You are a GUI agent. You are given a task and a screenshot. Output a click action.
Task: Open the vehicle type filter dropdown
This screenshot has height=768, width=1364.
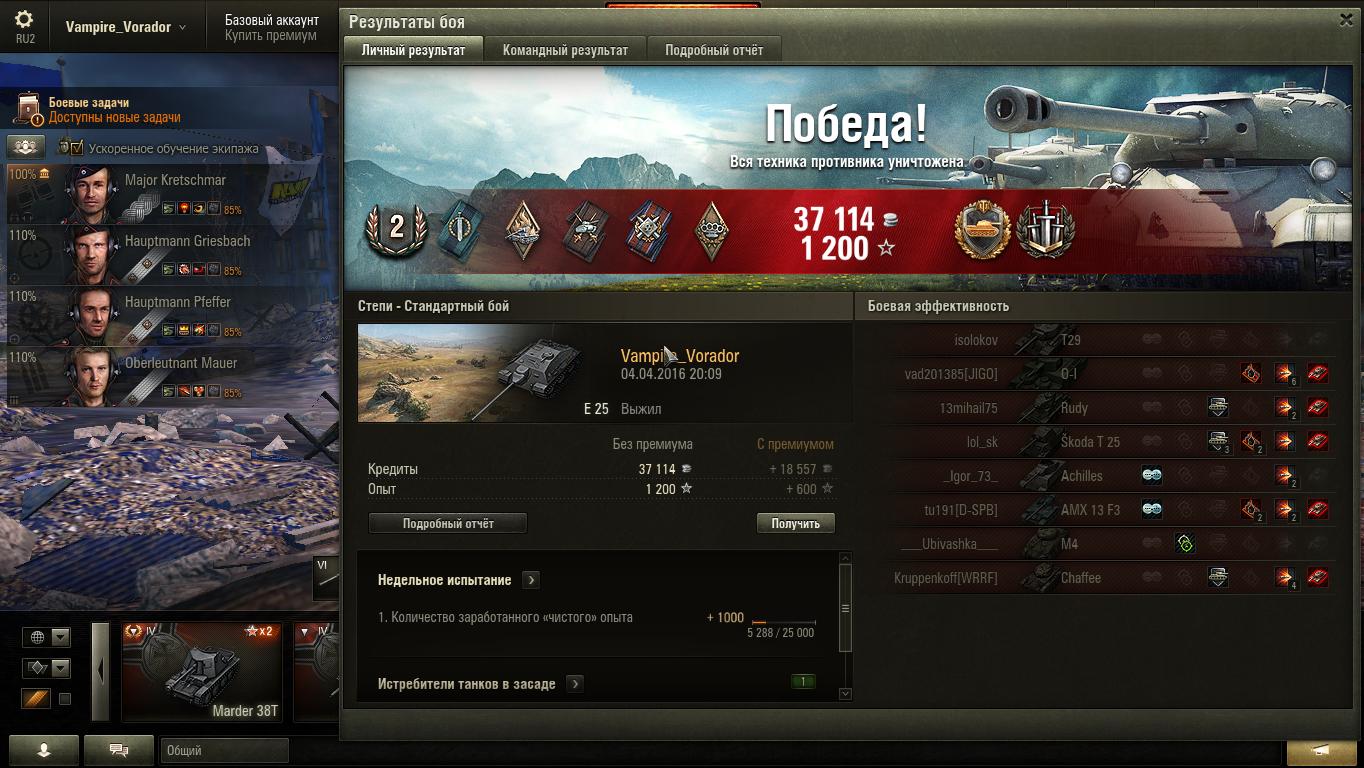[47, 668]
